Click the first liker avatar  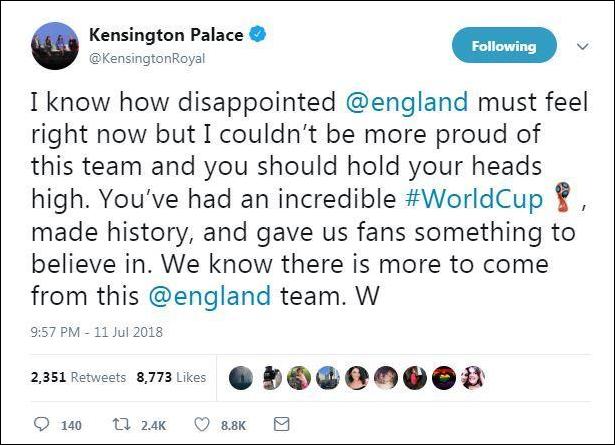click(x=241, y=377)
